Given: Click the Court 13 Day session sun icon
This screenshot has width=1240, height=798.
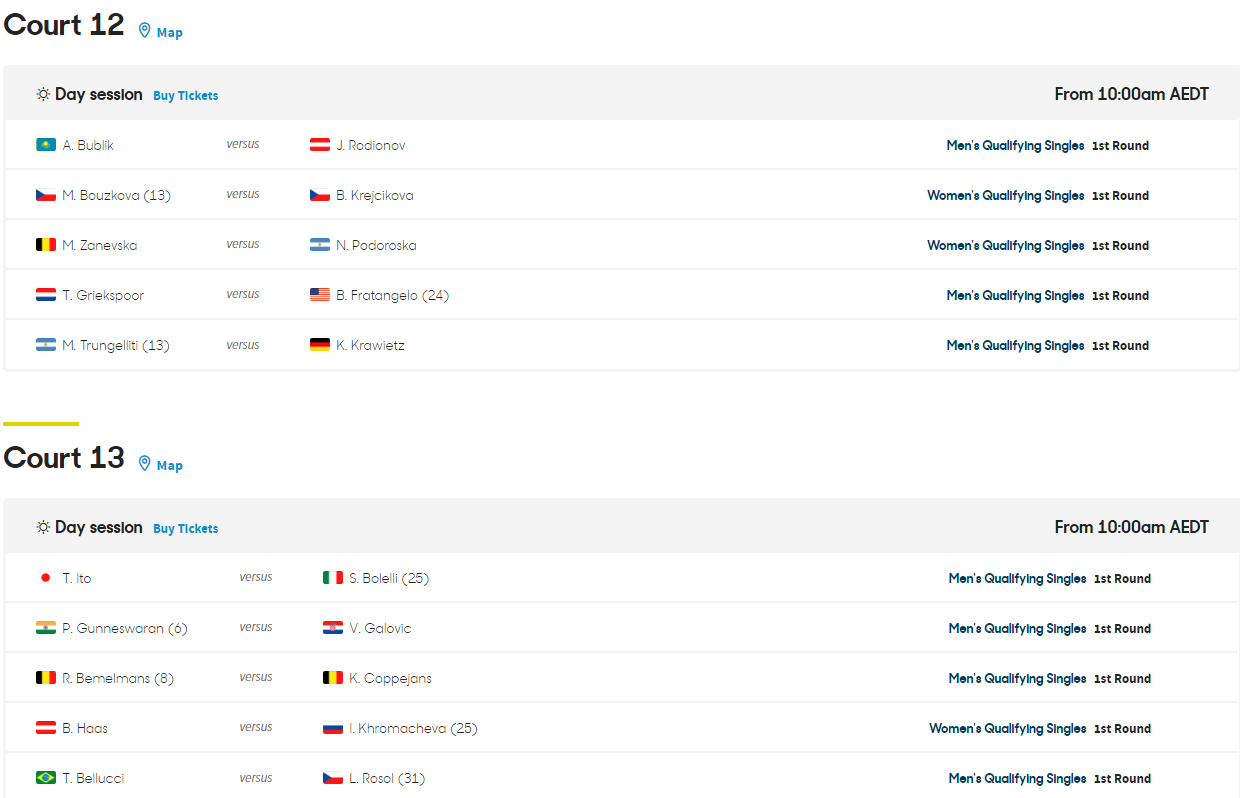Looking at the screenshot, I should tap(43, 527).
